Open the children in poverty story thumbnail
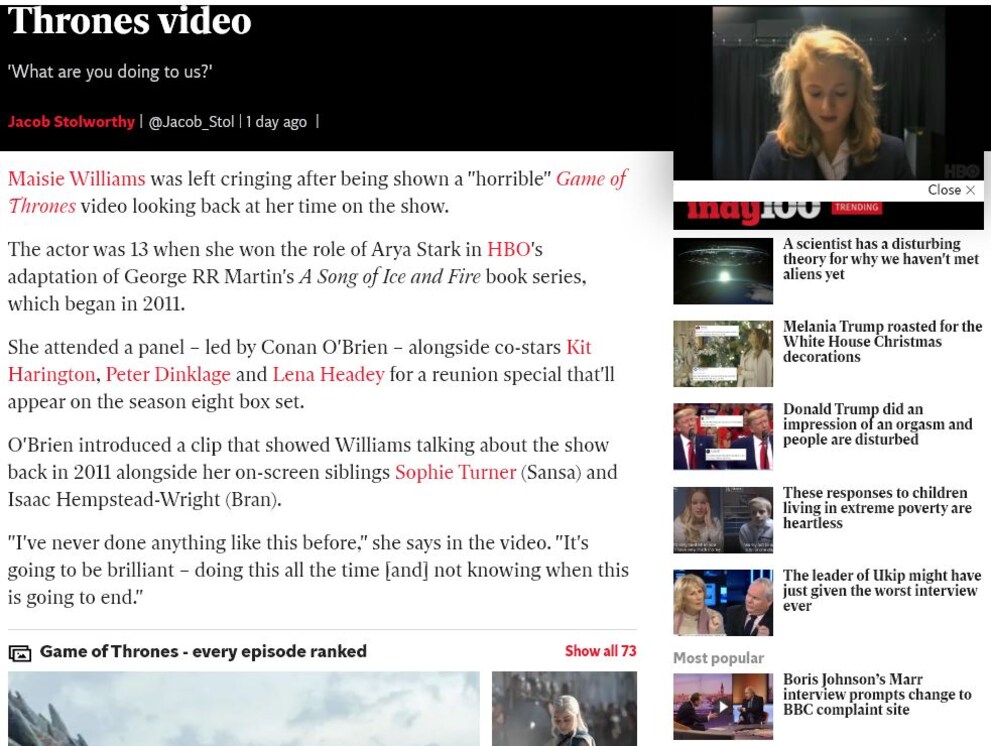991x746 pixels. (x=723, y=520)
